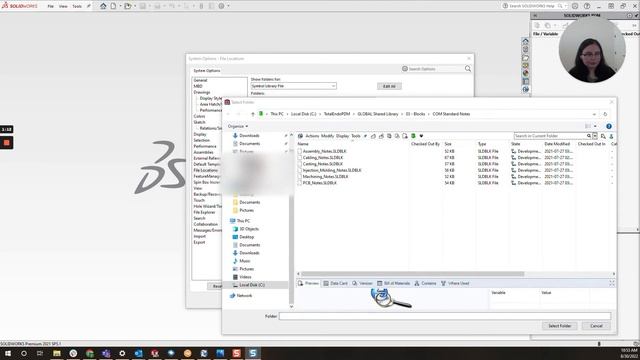Select Assembly_Notes.SLDBLK file
640x360 pixels.
tap(324, 151)
